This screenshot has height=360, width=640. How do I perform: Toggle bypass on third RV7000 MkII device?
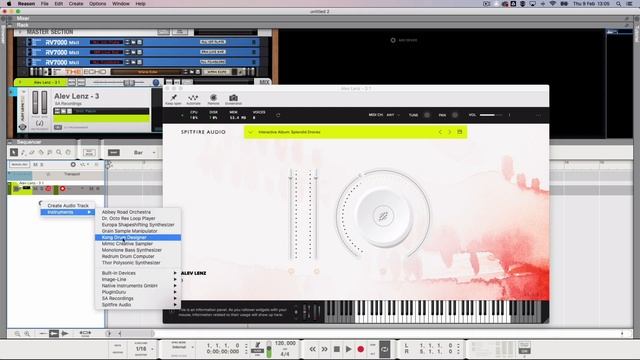tap(29, 62)
